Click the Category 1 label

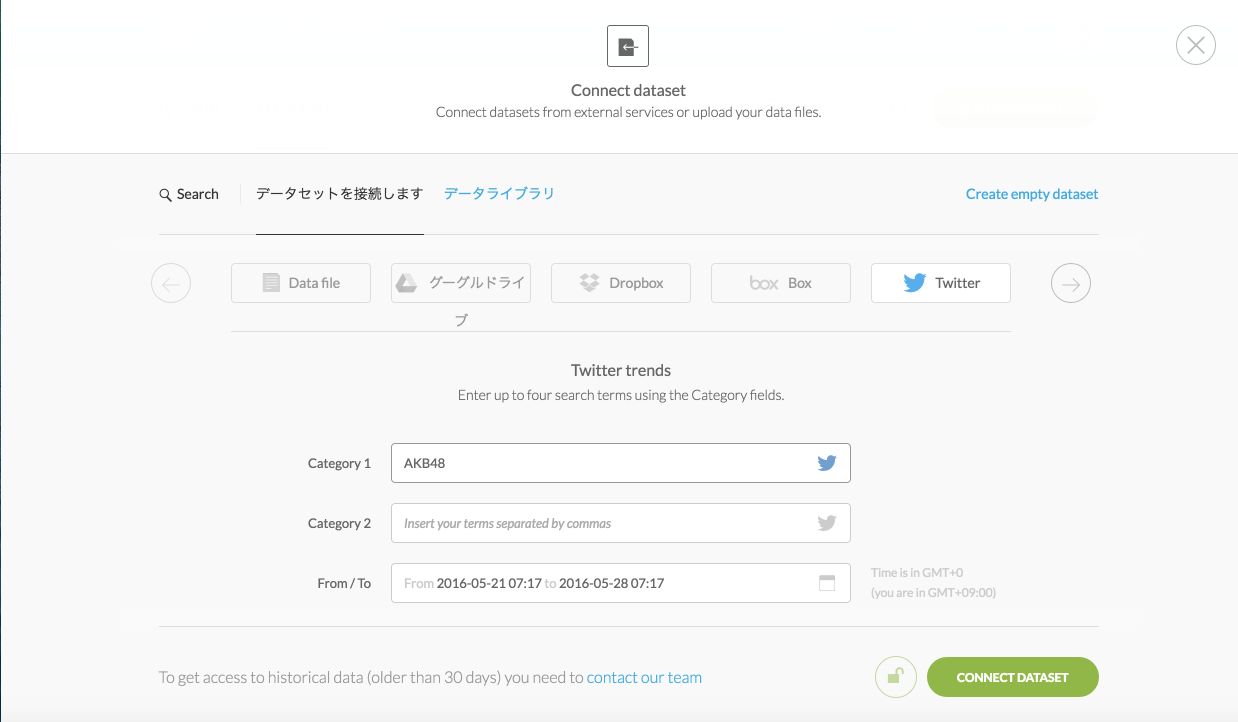click(339, 463)
